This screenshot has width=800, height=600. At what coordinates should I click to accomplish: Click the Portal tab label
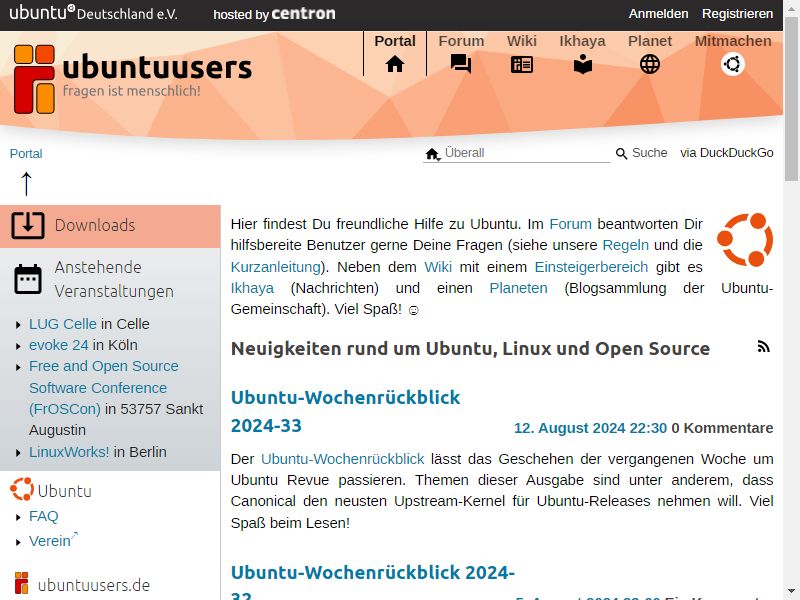pos(395,41)
